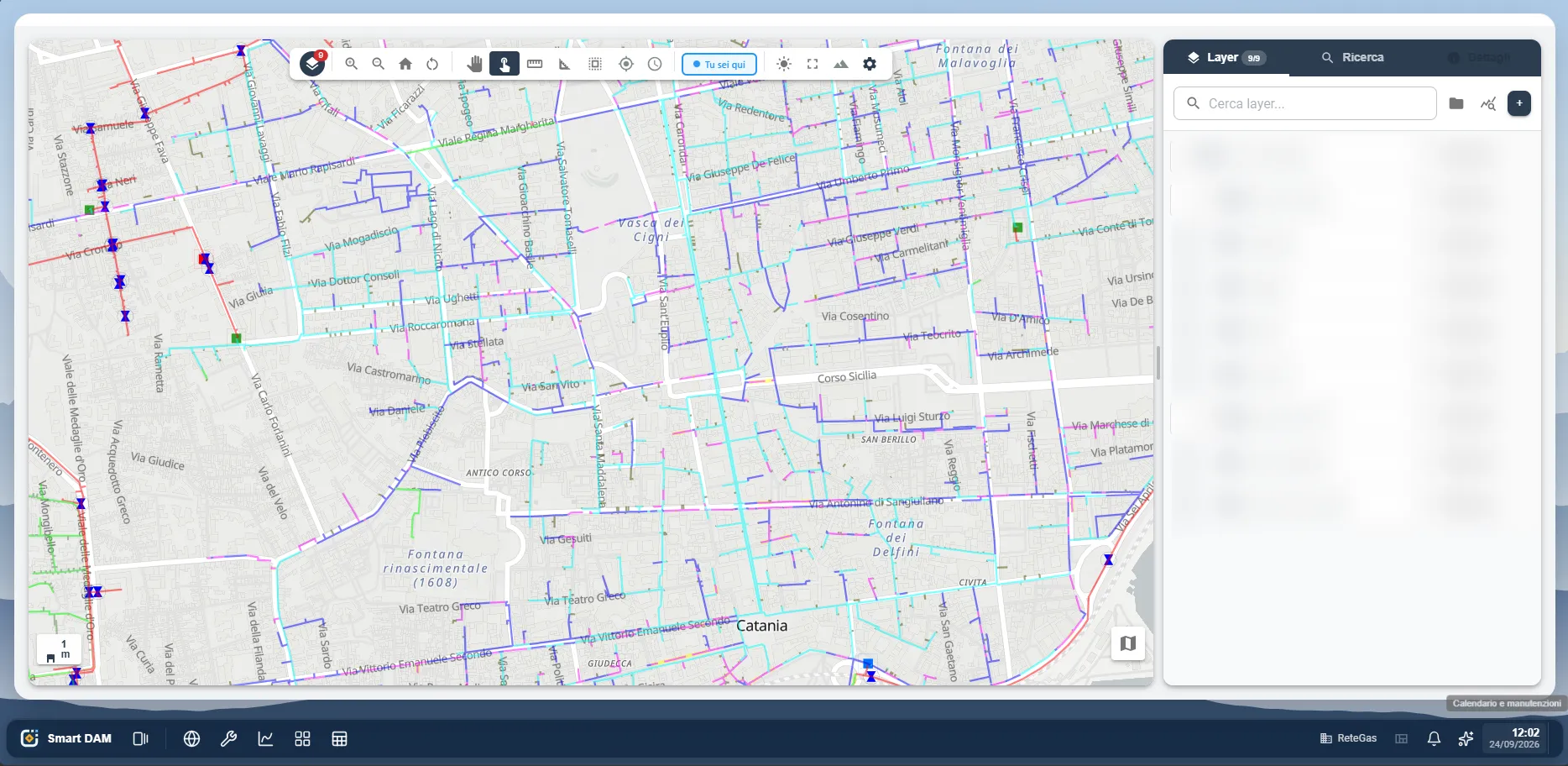Viewport: 1568px width, 766px height.
Task: Activate the angle measurement triangle tool
Action: point(565,64)
